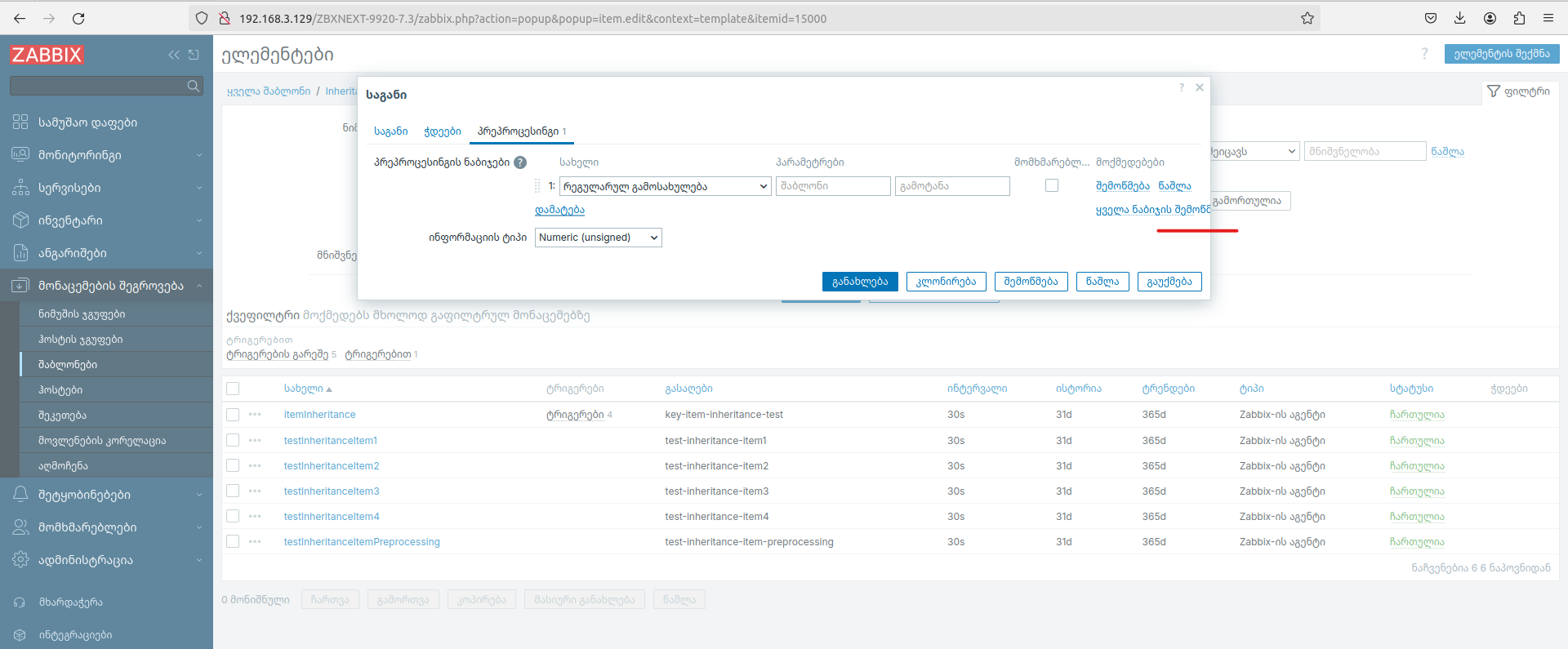Click the sidebar hide/kiosk icon
Screen dimensions: 1568x649
point(194,55)
